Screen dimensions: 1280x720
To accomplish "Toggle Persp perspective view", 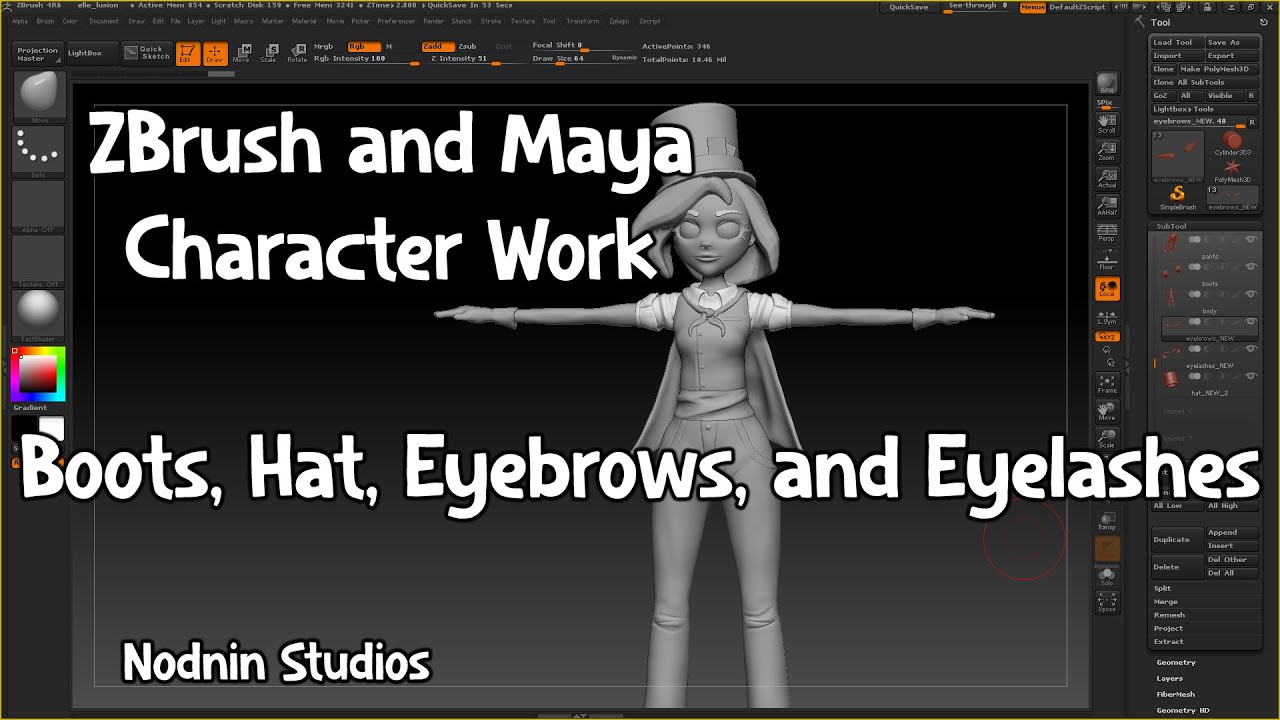I will (1107, 232).
